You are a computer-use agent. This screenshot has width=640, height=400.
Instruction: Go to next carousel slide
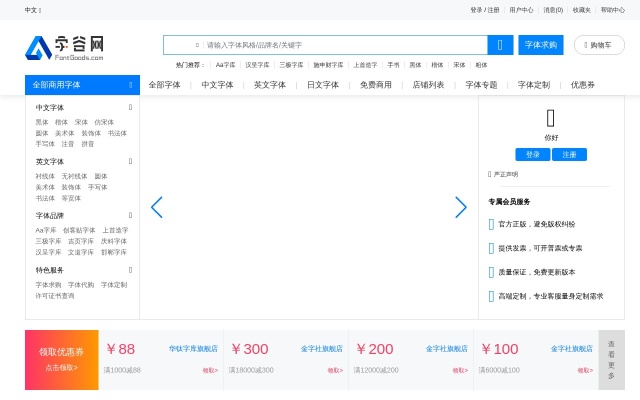pos(461,207)
